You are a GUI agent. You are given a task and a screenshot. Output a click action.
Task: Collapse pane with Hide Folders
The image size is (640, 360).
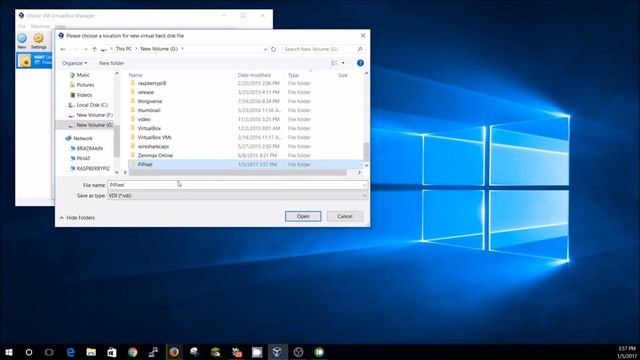tap(77, 218)
